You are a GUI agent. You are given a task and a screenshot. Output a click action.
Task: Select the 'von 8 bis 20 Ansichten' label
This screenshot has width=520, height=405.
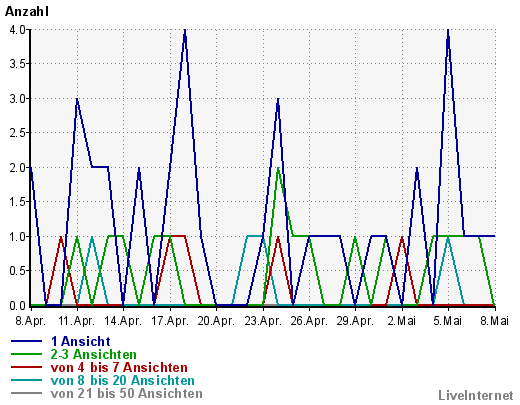(122, 380)
